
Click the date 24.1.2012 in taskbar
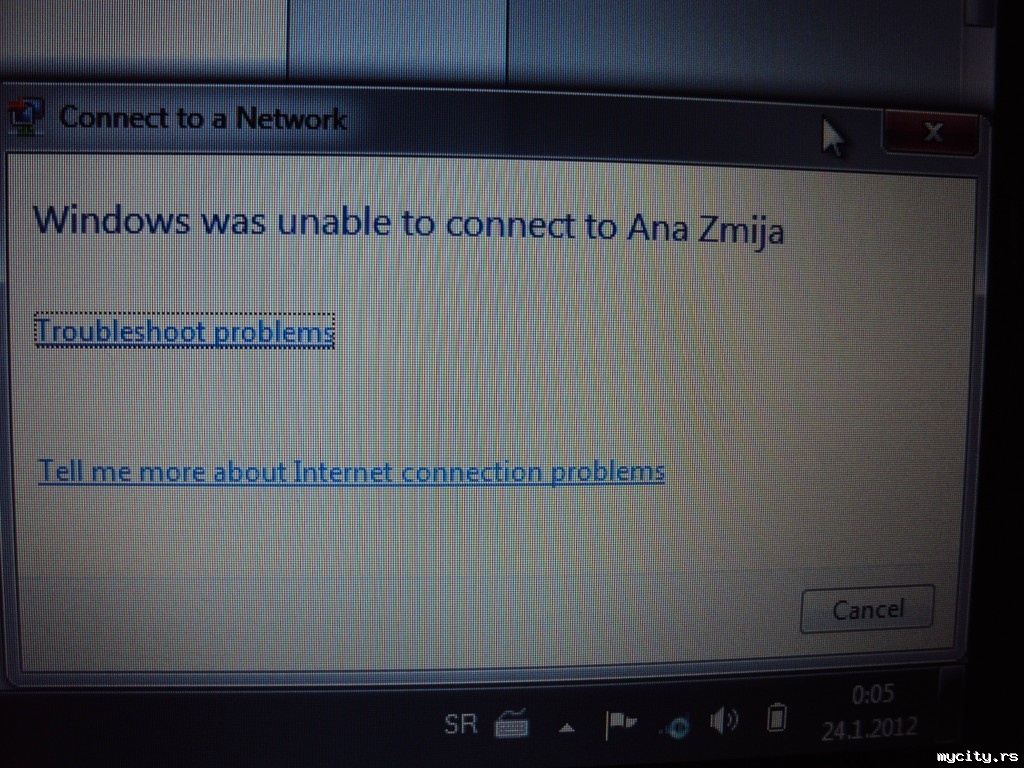[x=869, y=728]
